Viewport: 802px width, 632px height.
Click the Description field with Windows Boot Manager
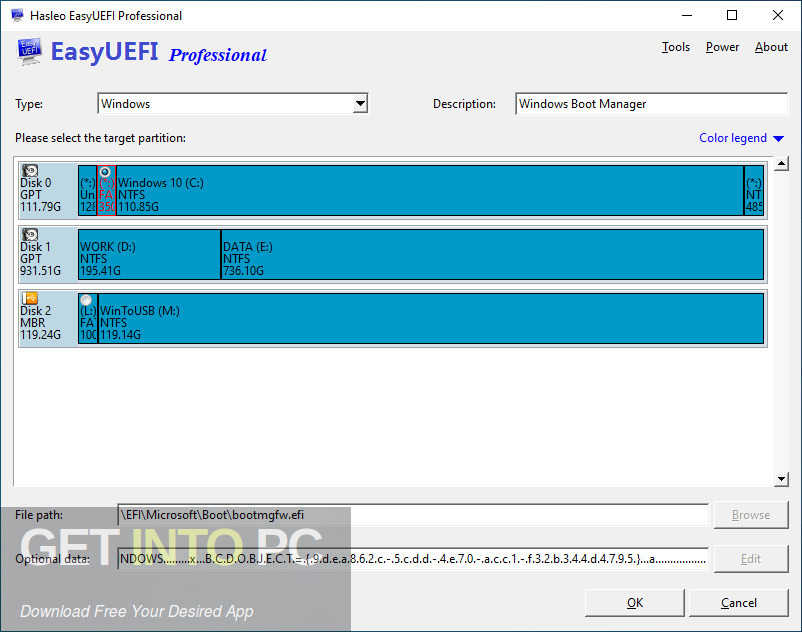(x=652, y=104)
